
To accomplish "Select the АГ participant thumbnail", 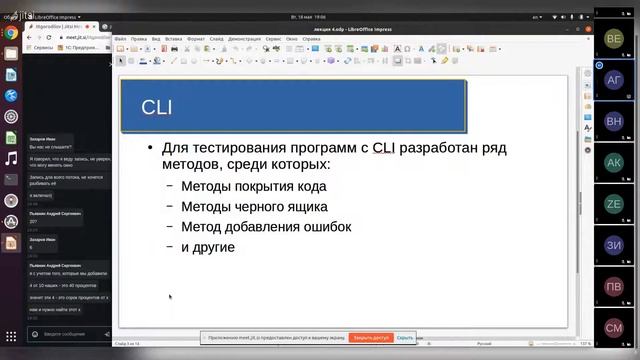I will click(614, 80).
